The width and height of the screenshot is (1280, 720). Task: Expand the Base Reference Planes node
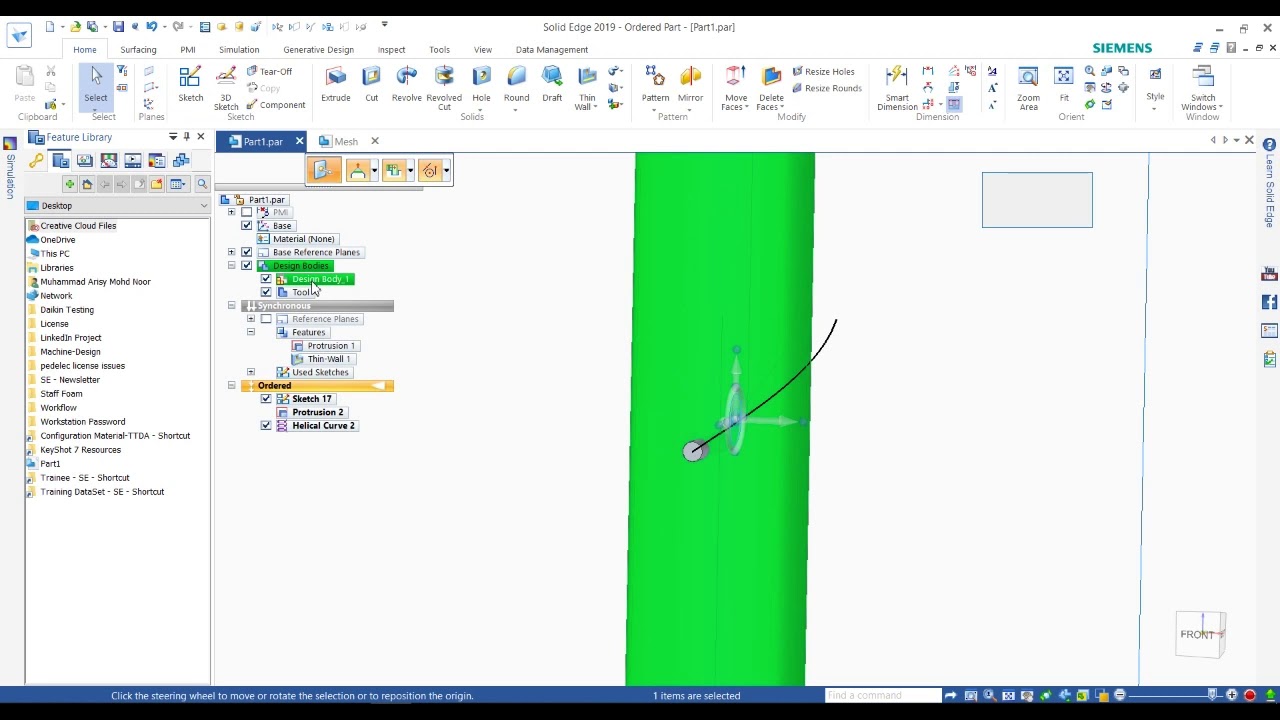pos(232,252)
